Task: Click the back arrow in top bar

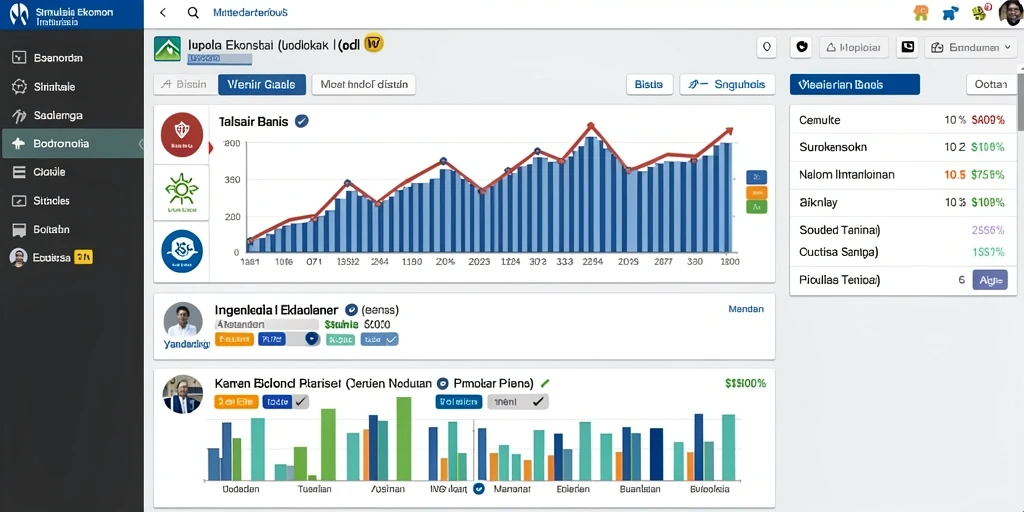Action: coord(163,12)
